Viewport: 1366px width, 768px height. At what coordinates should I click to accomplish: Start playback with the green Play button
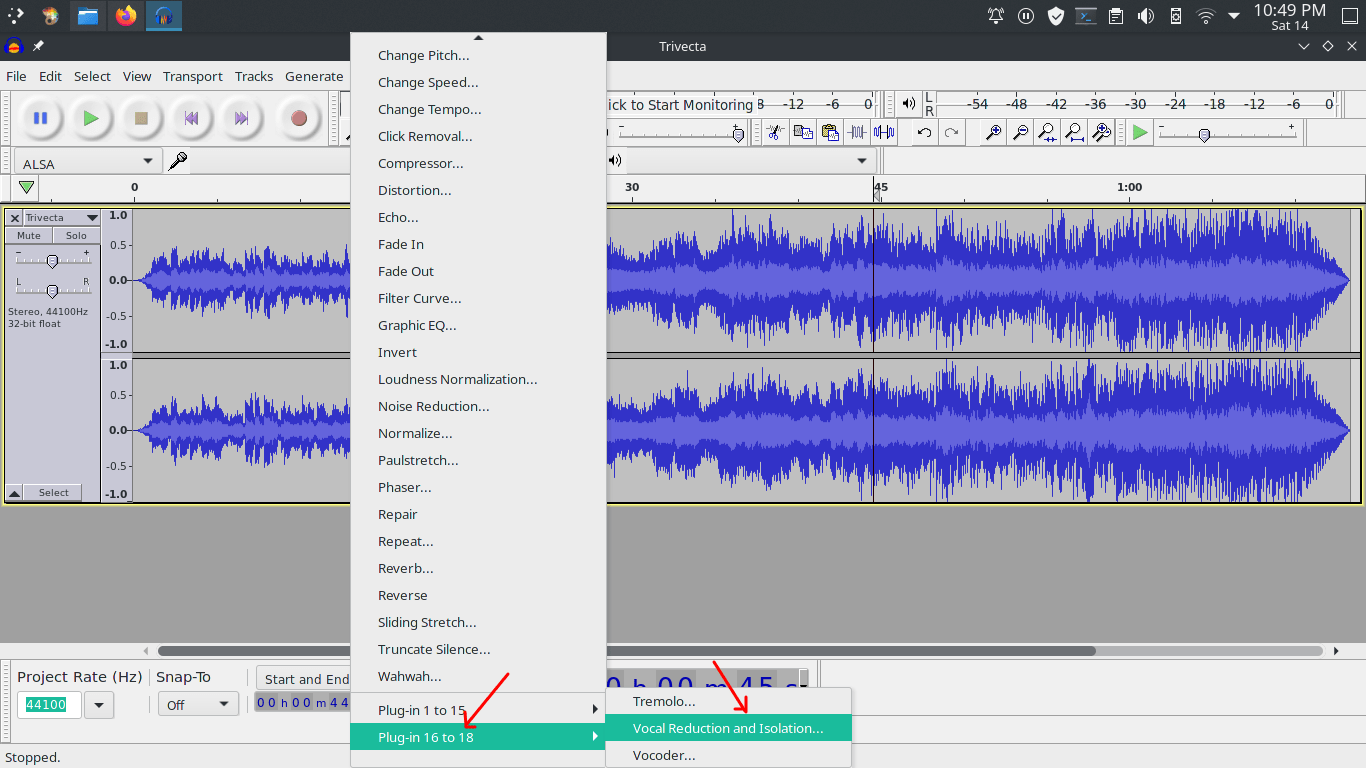point(91,118)
